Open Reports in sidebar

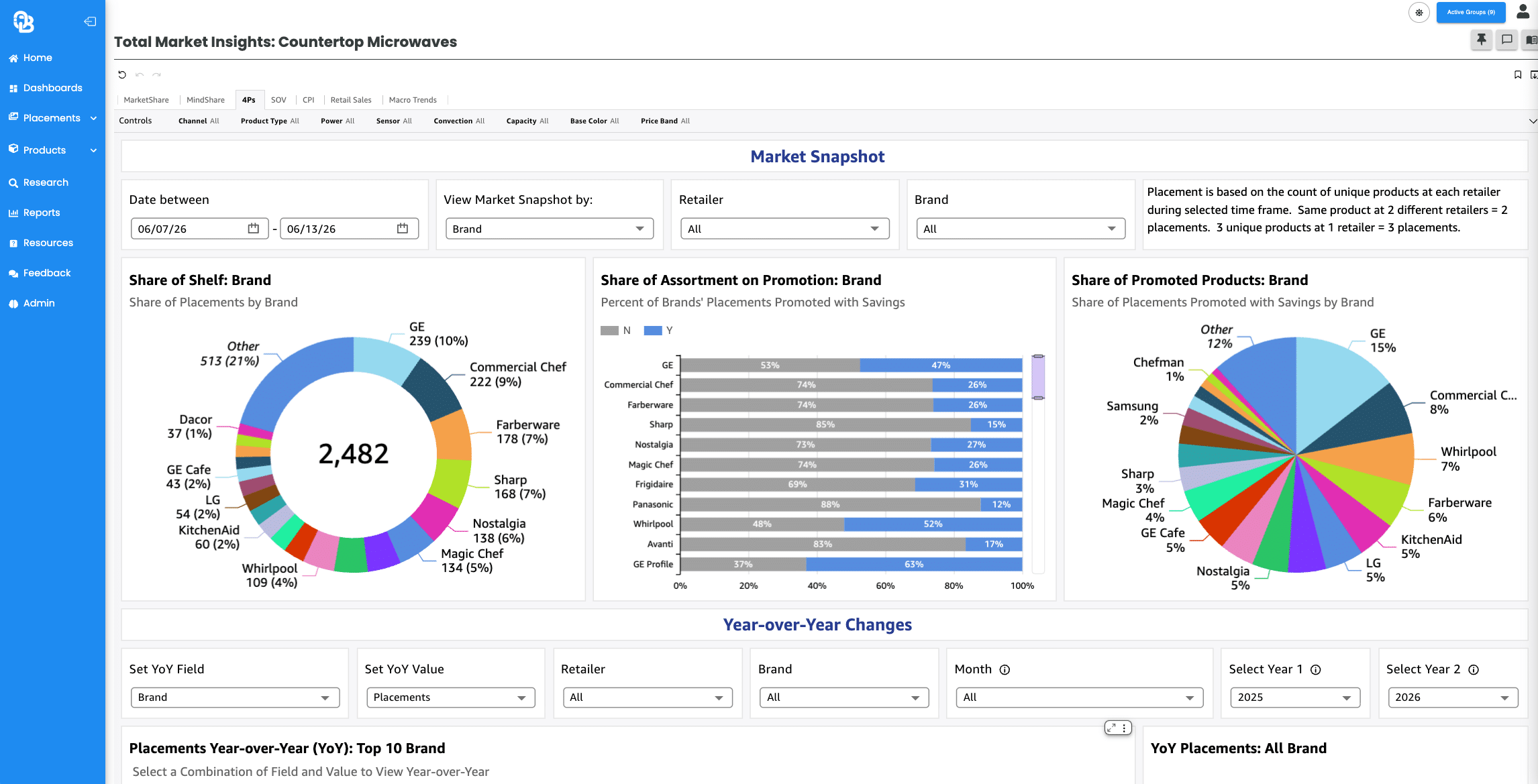click(x=42, y=213)
